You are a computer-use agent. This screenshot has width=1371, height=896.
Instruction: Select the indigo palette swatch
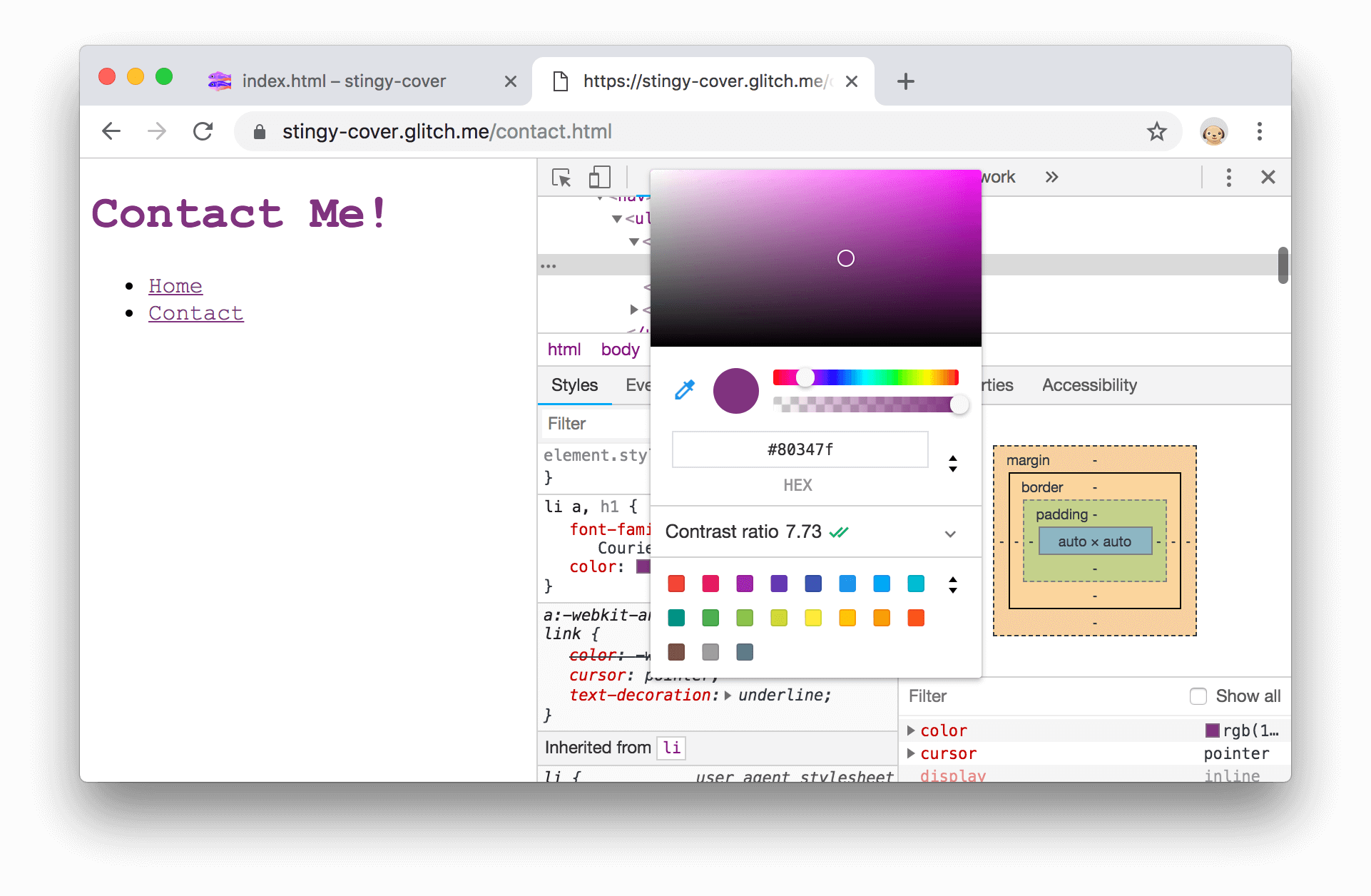[813, 584]
